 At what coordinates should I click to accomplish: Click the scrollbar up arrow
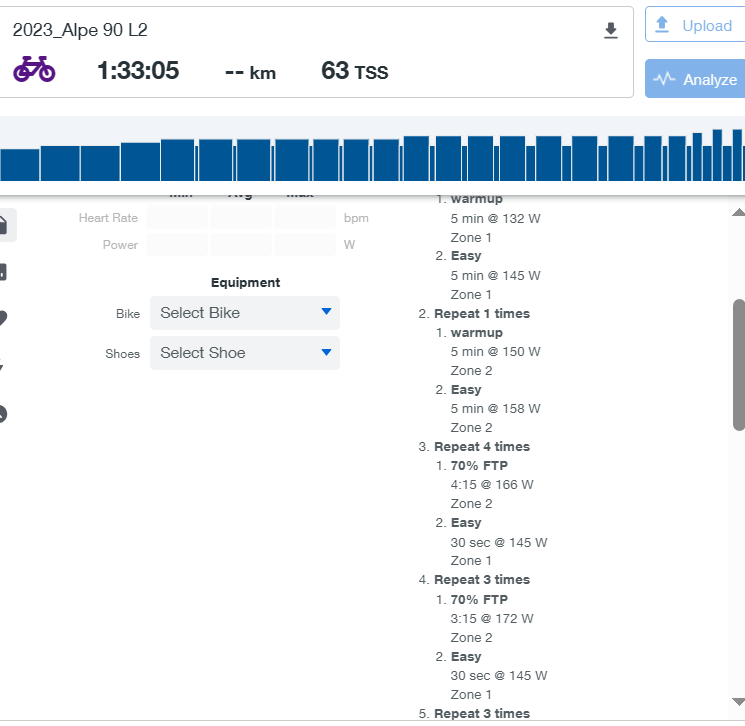738,212
